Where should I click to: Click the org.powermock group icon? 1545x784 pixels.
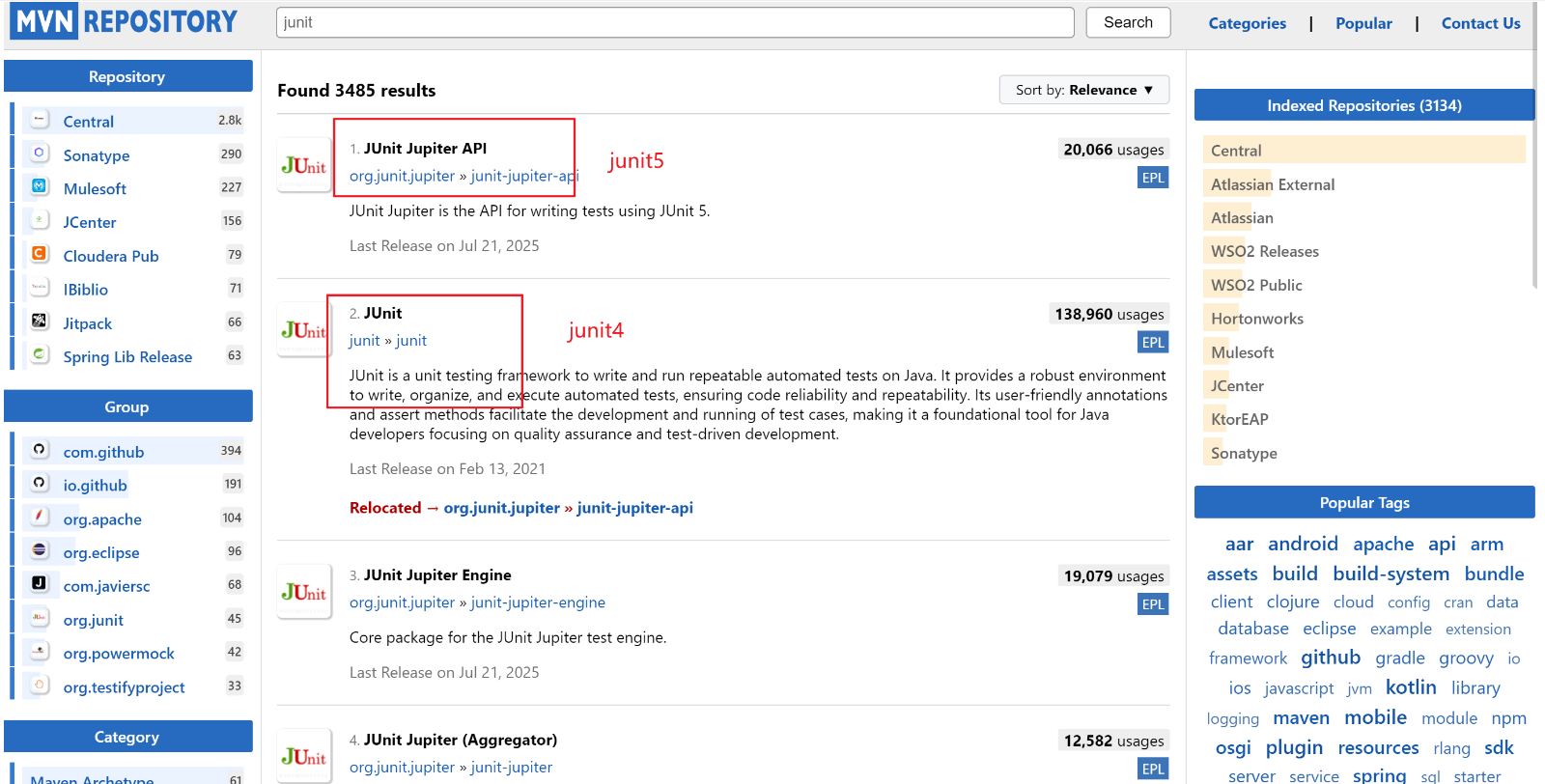[x=40, y=652]
